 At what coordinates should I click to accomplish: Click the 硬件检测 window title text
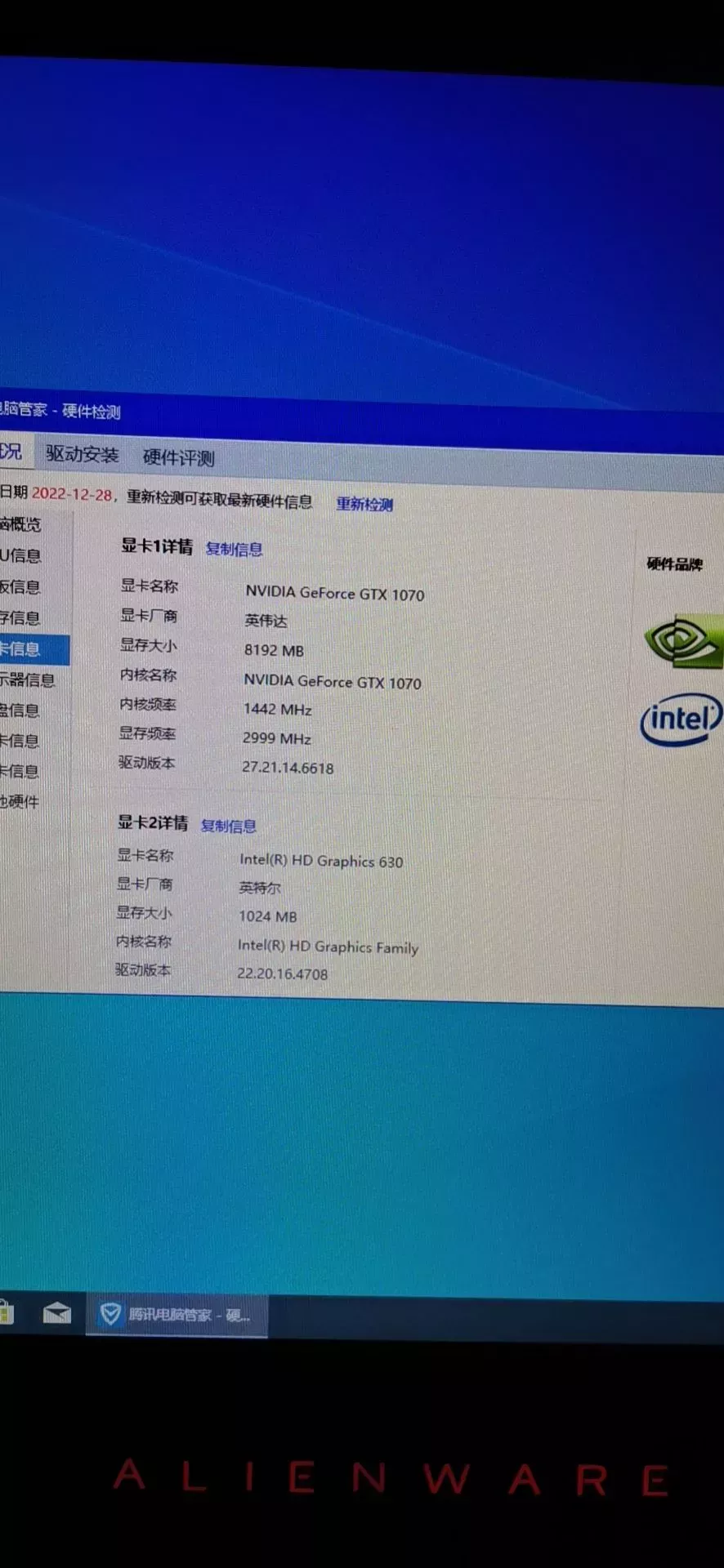pyautogui.click(x=92, y=412)
